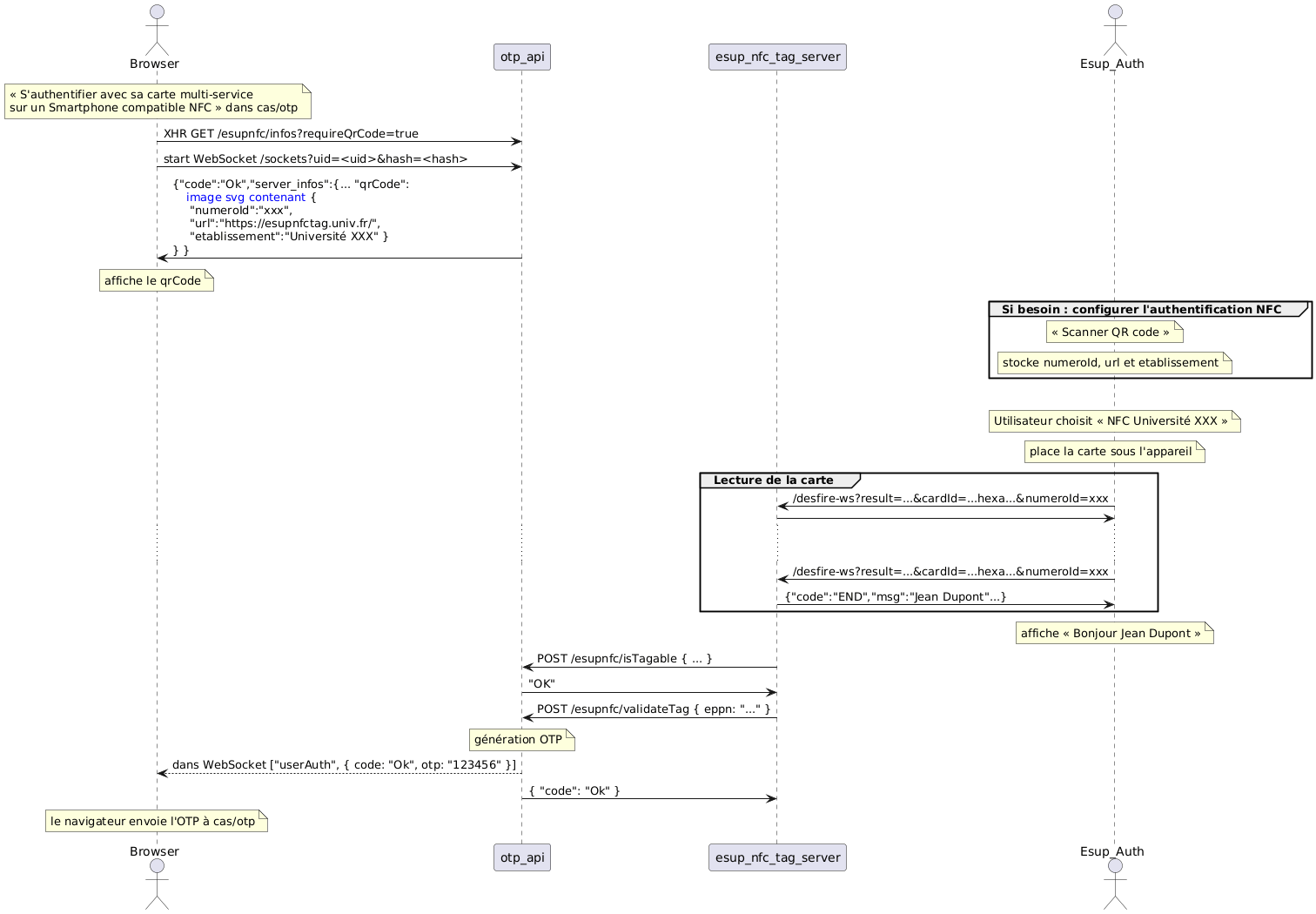Click the 'Si besoin : configurer l'authentification NFC' label

tap(1140, 309)
